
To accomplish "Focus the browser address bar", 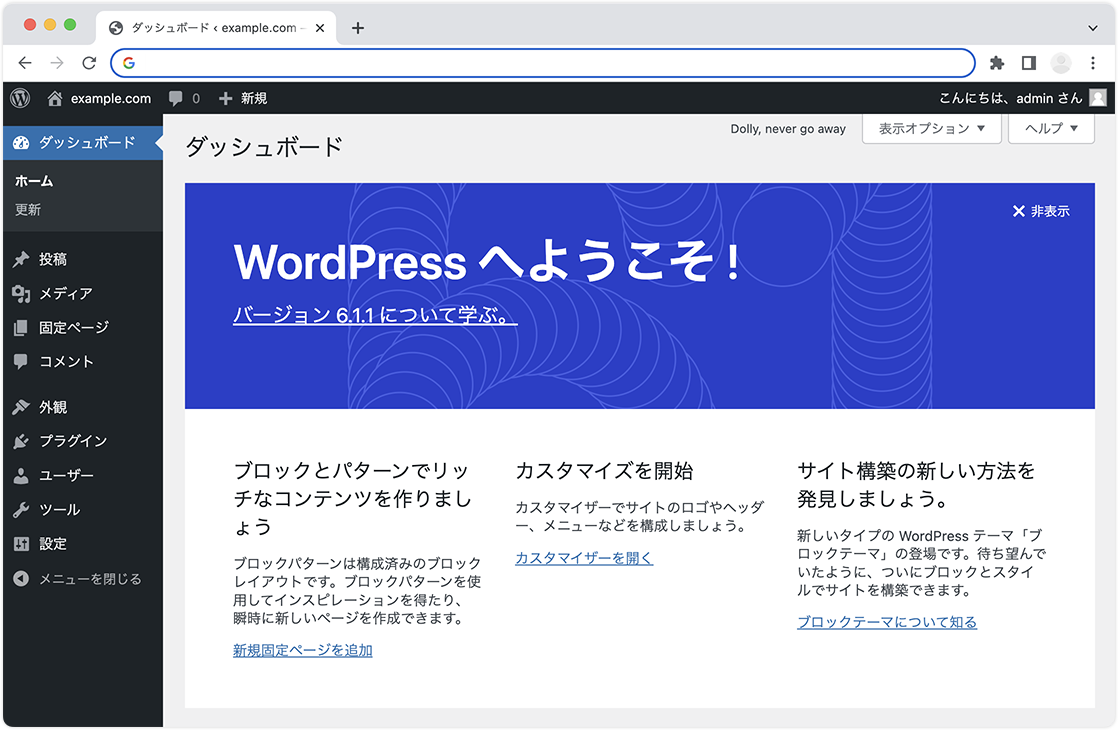I will [x=543, y=63].
